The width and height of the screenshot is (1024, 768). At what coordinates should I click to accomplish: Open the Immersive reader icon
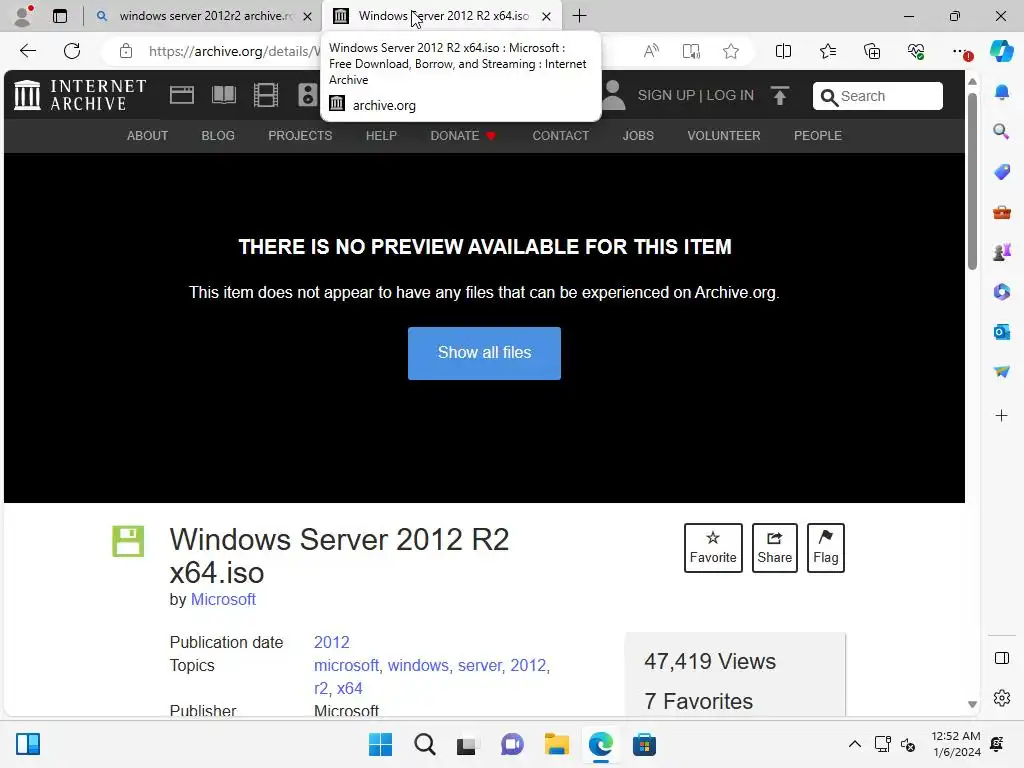691,51
